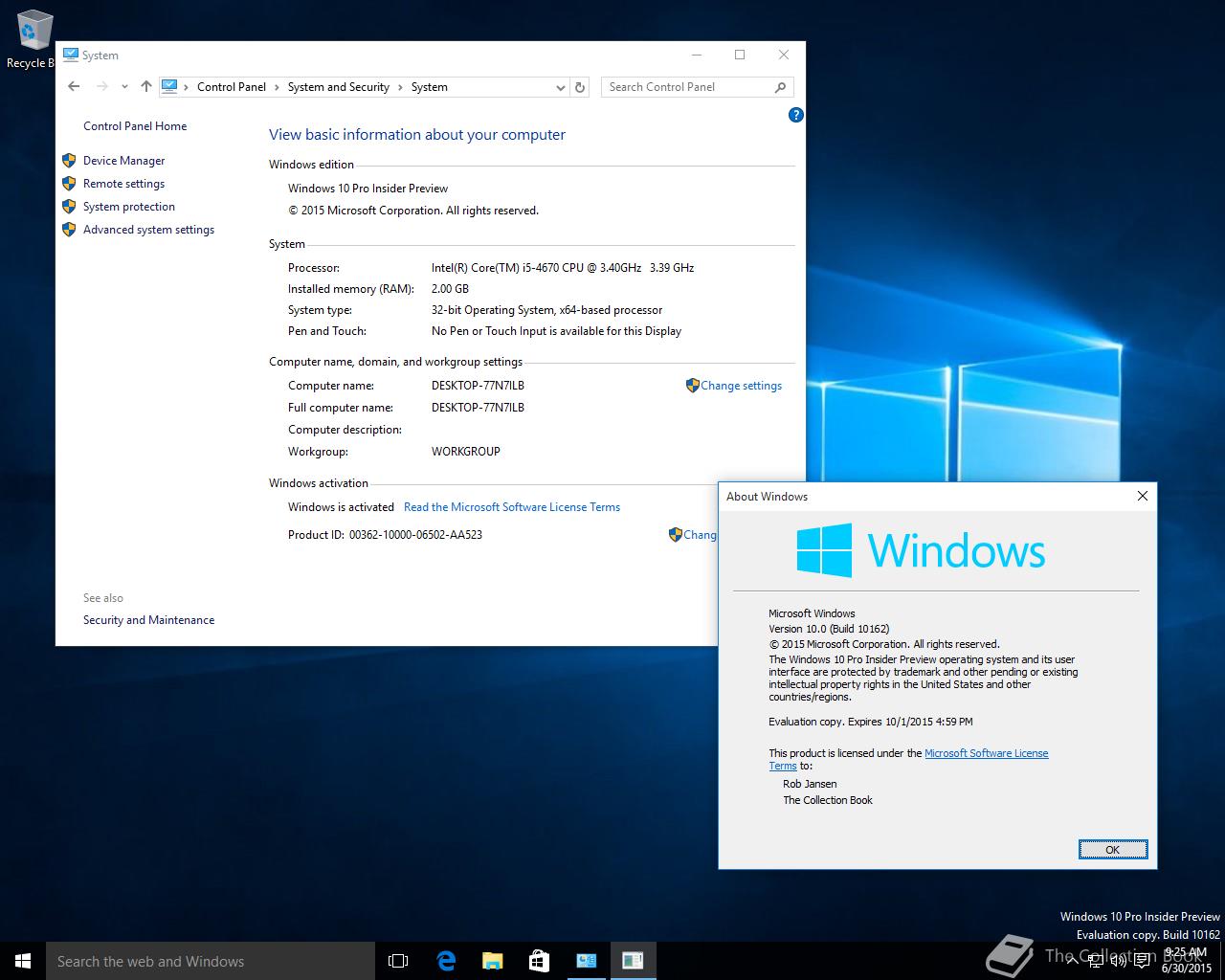The image size is (1225, 980).
Task: Open Security and Maintenance link
Action: coord(148,620)
